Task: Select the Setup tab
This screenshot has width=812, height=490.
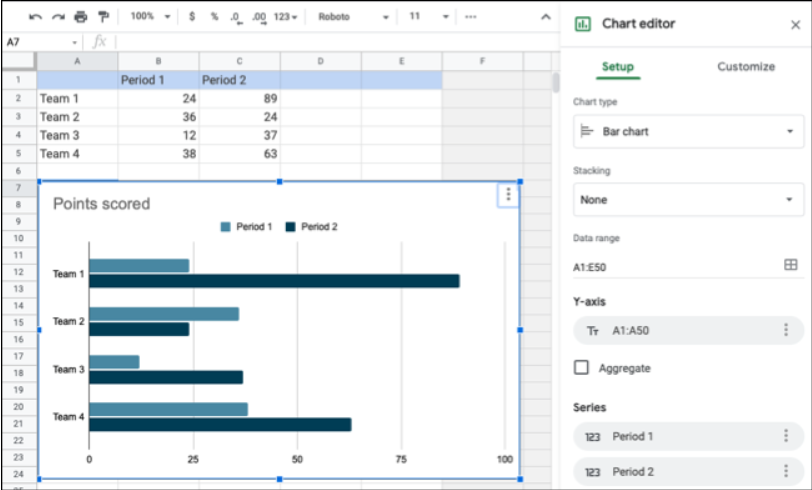Action: (617, 67)
